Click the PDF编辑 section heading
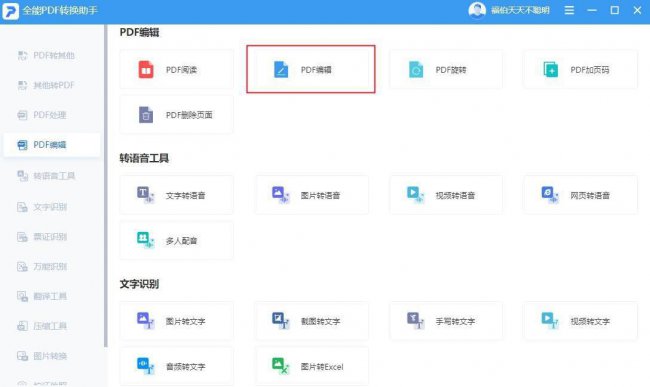 [x=139, y=32]
